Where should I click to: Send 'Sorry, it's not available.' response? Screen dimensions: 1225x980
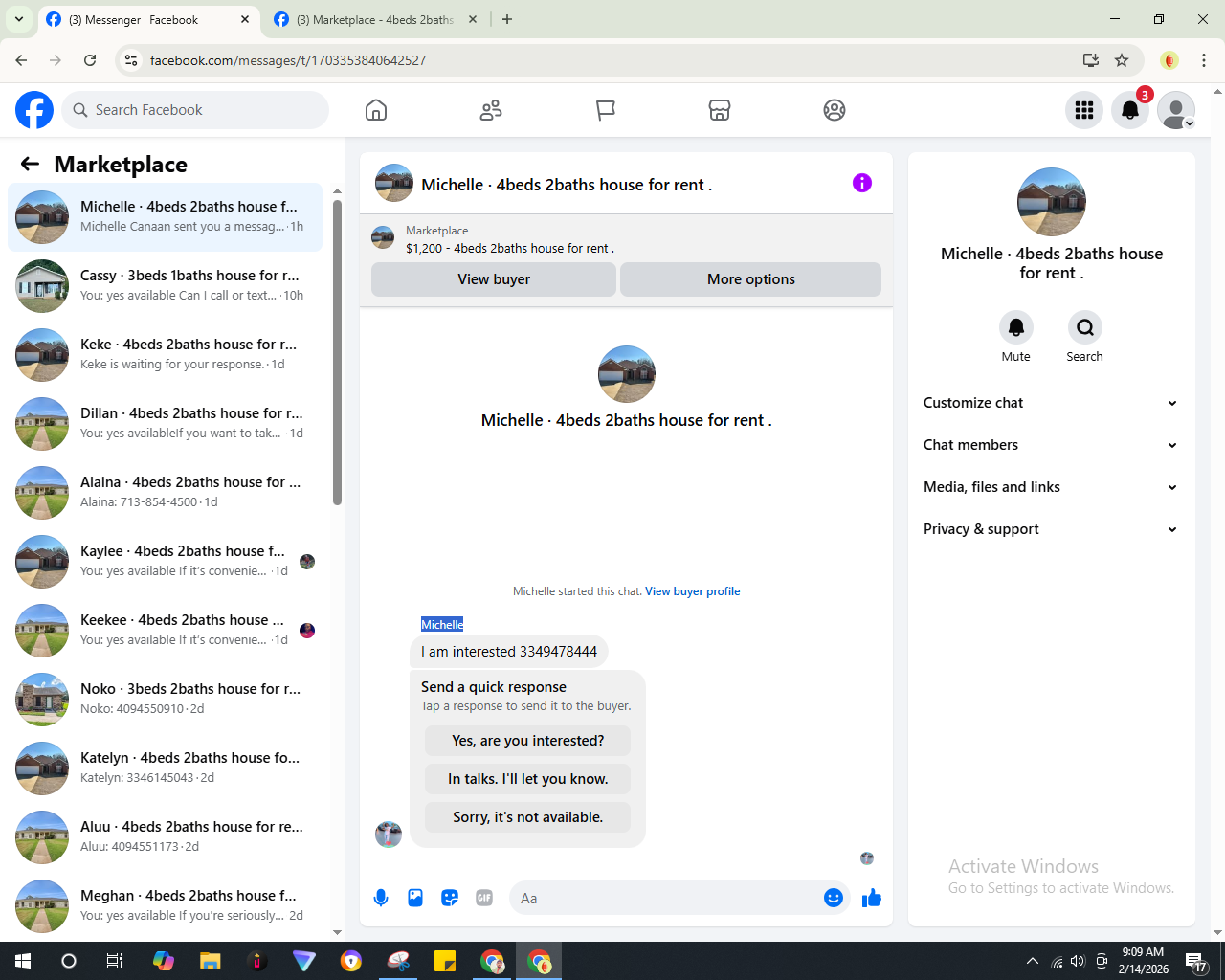click(528, 817)
